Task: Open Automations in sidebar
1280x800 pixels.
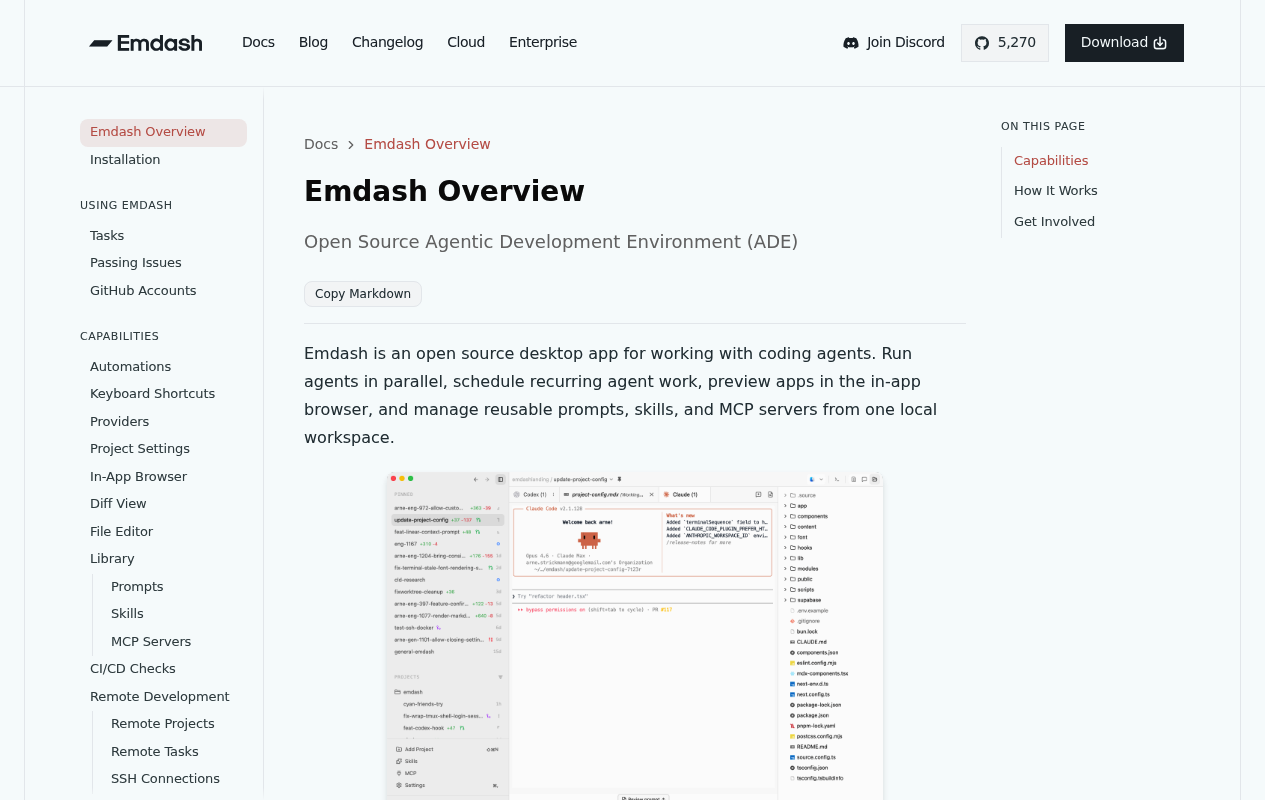Action: point(130,367)
